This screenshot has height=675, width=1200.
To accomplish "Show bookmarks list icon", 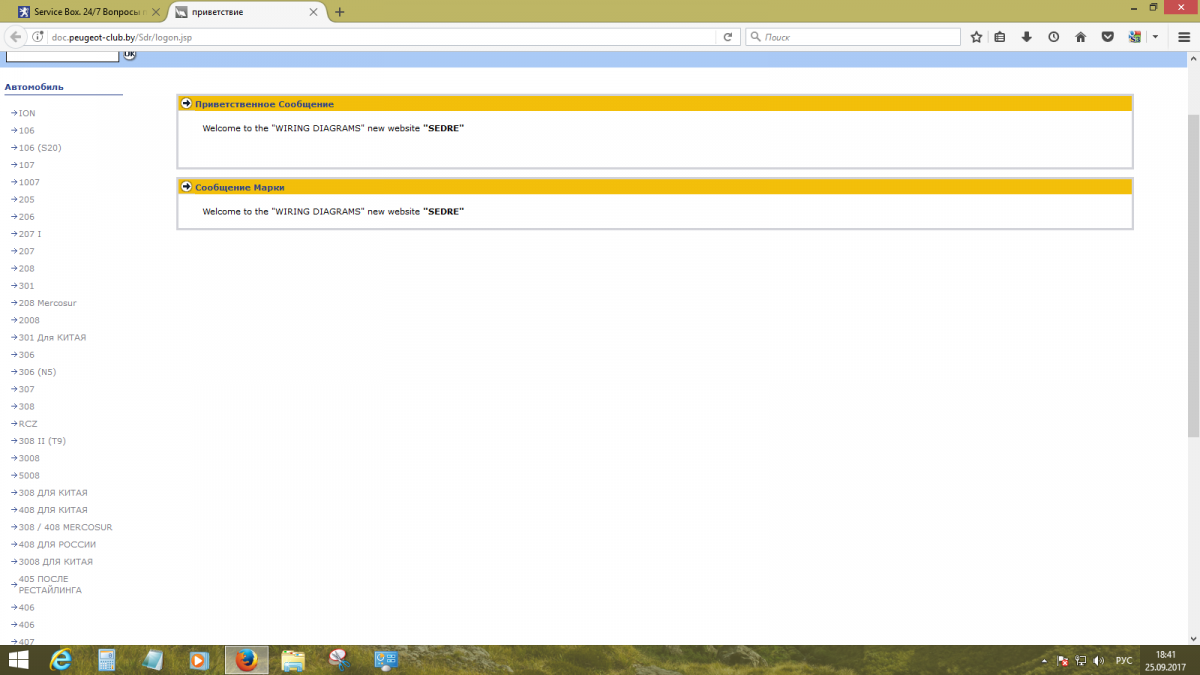I will [x=1000, y=37].
